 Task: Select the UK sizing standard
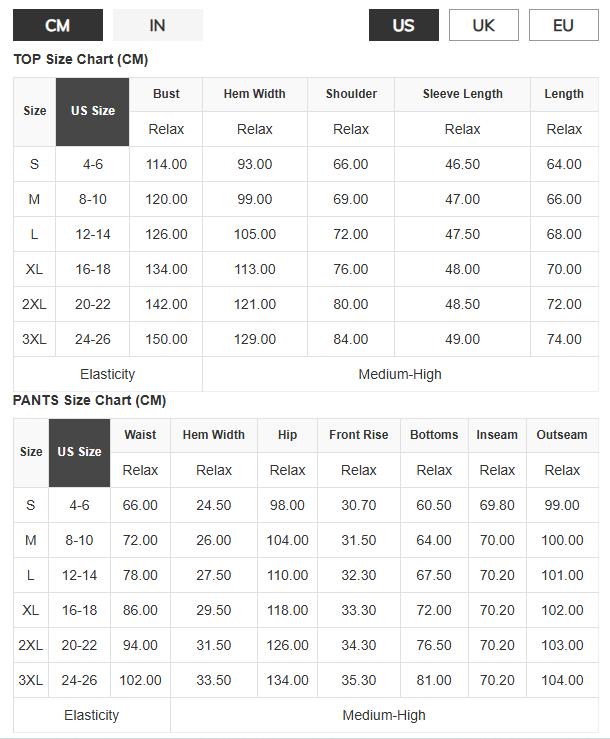coord(483,25)
